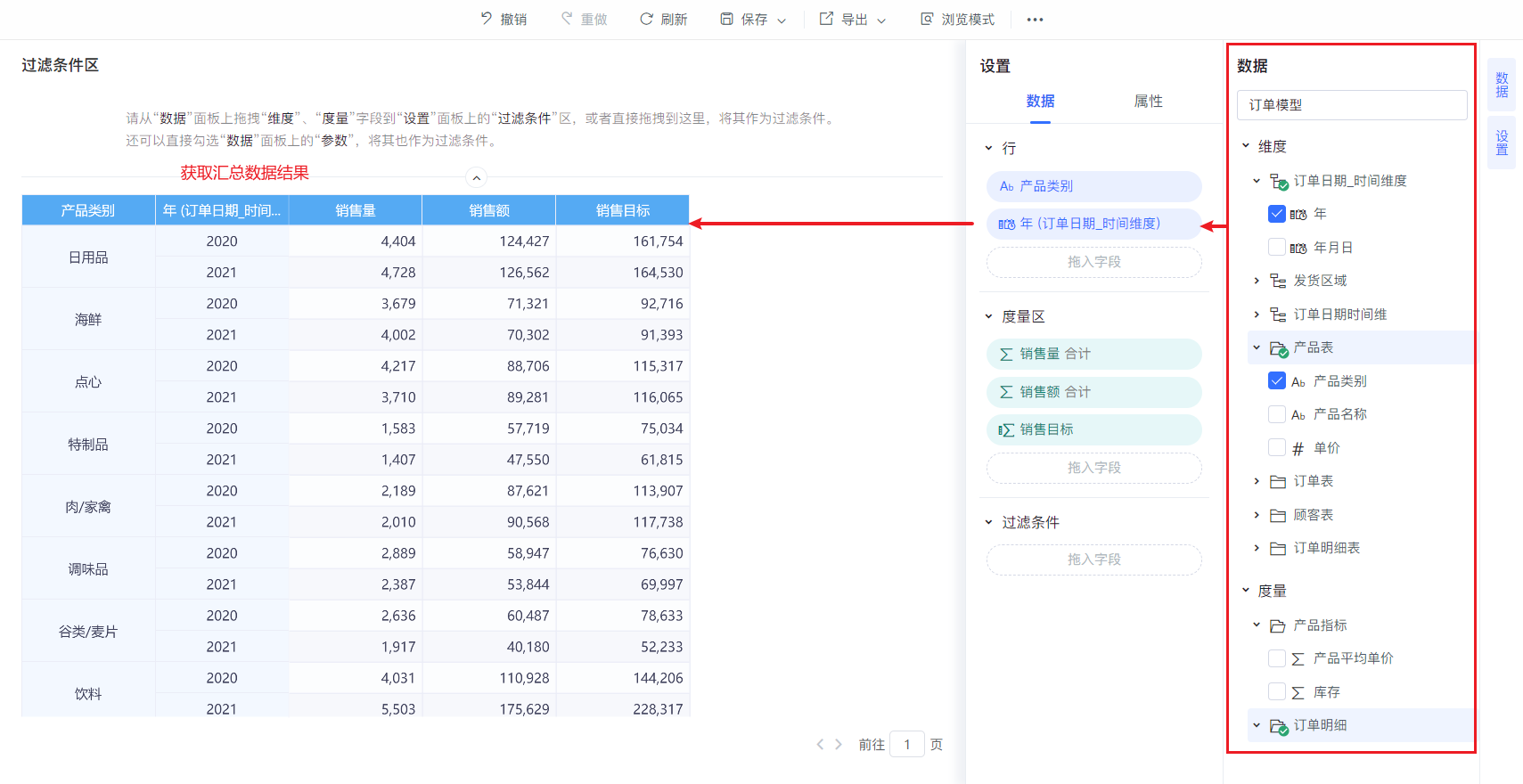The image size is (1523, 784).
Task: Check the 产品平均单价 measure checkbox
Action: click(1276, 658)
